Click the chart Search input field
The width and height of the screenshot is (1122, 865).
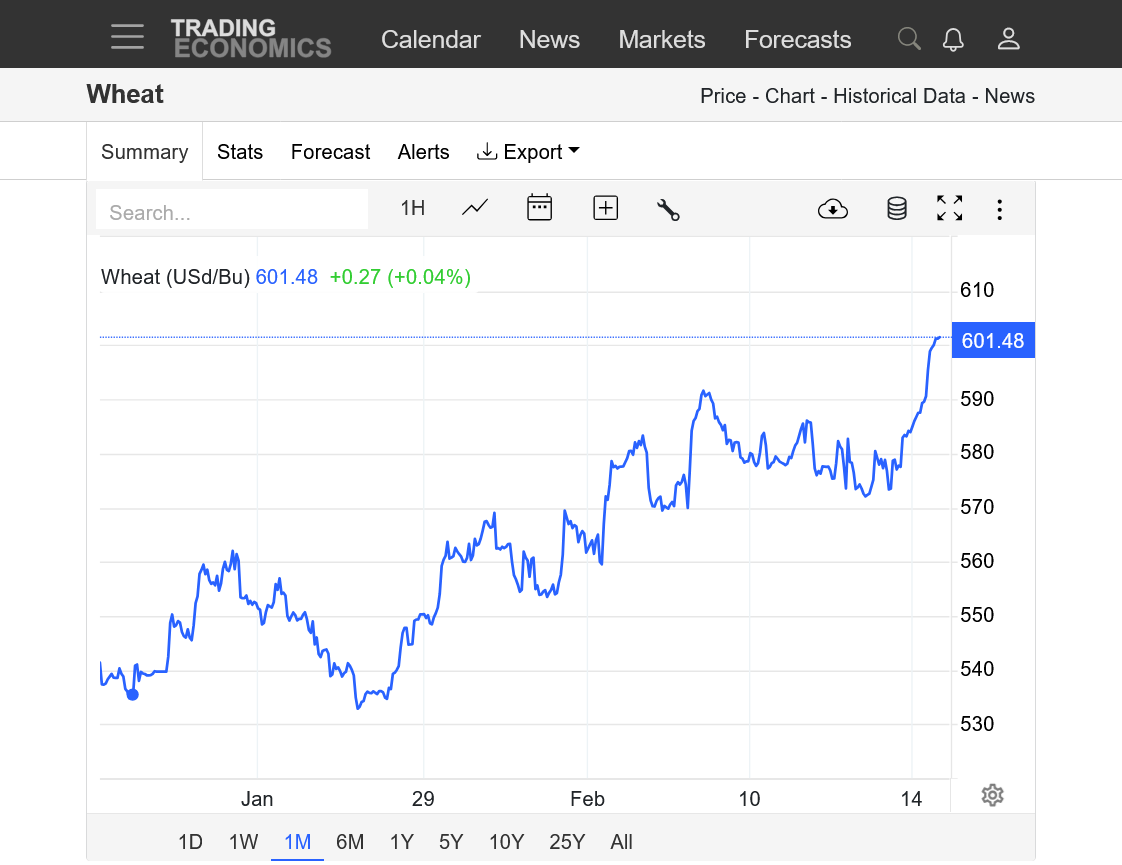click(x=232, y=212)
